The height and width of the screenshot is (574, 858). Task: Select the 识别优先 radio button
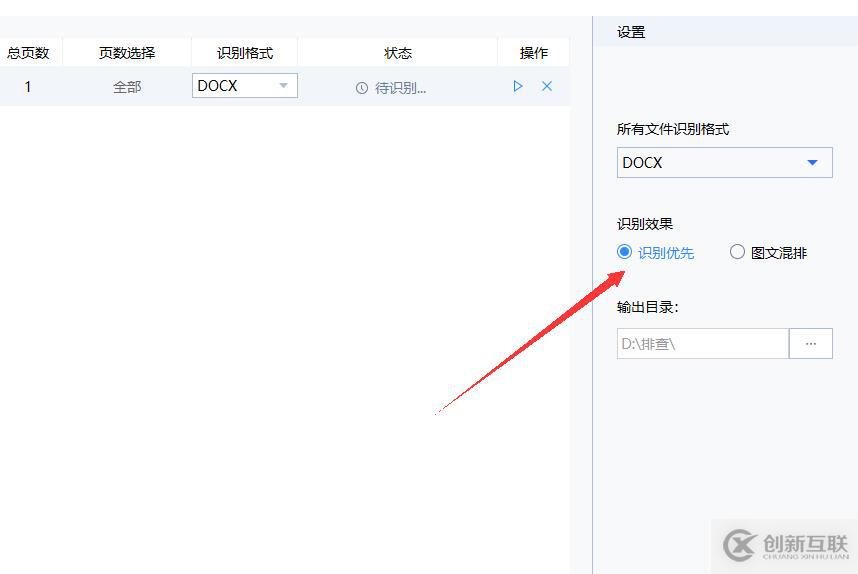(624, 252)
